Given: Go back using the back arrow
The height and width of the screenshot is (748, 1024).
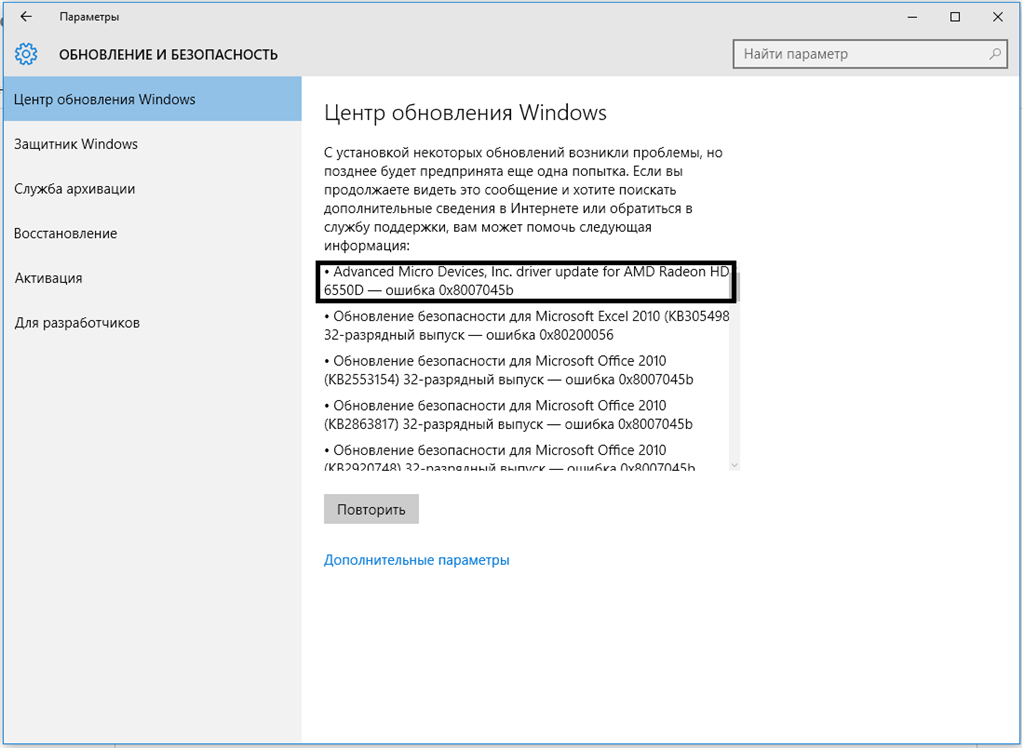Looking at the screenshot, I should pyautogui.click(x=26, y=17).
